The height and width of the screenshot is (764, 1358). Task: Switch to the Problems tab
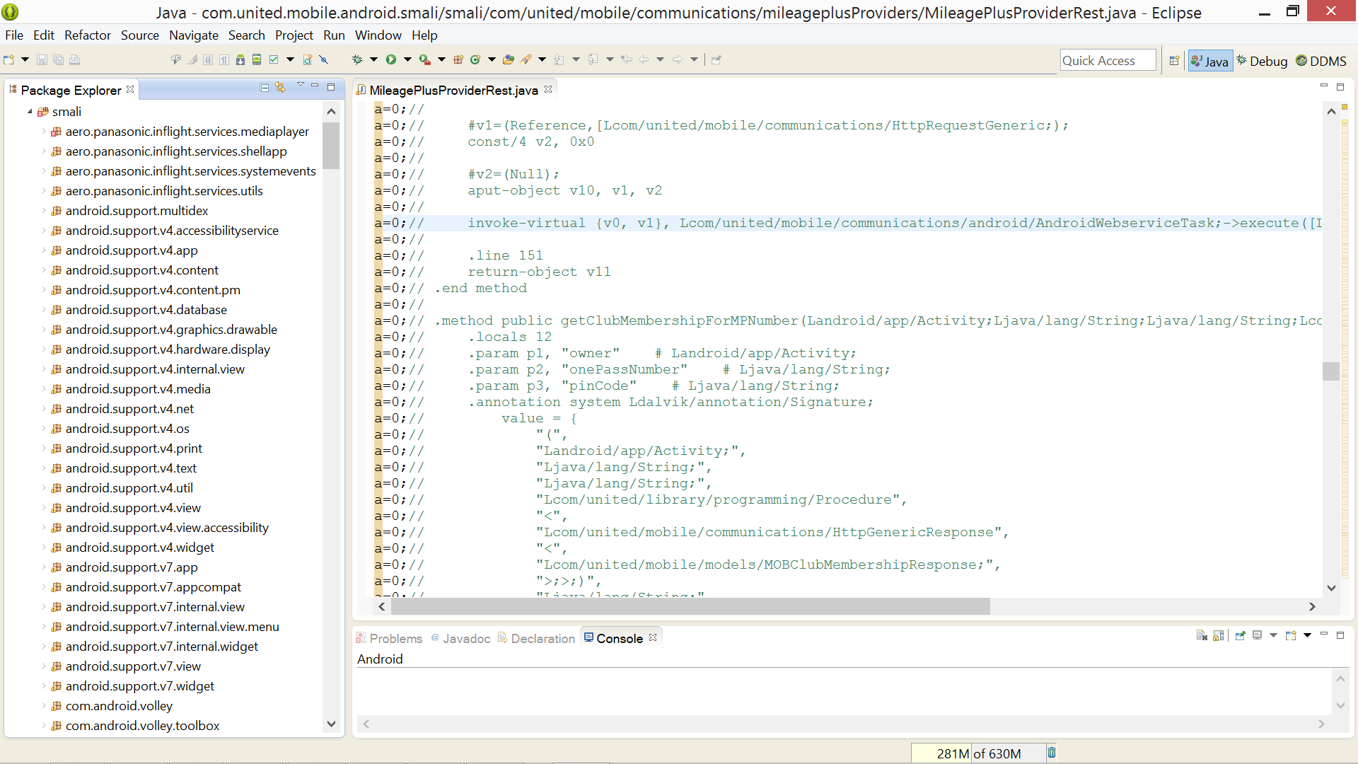(x=389, y=638)
